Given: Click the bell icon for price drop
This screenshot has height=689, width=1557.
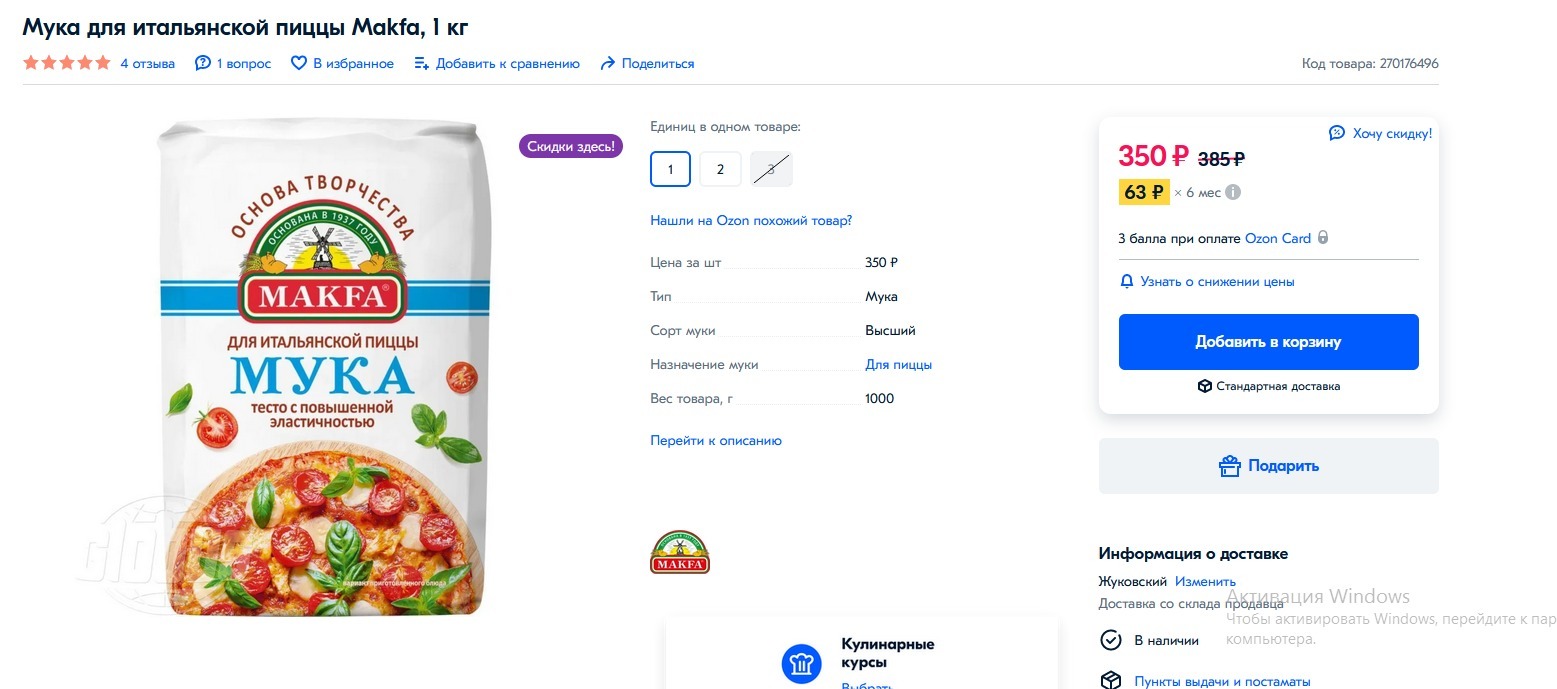Looking at the screenshot, I should 1127,282.
